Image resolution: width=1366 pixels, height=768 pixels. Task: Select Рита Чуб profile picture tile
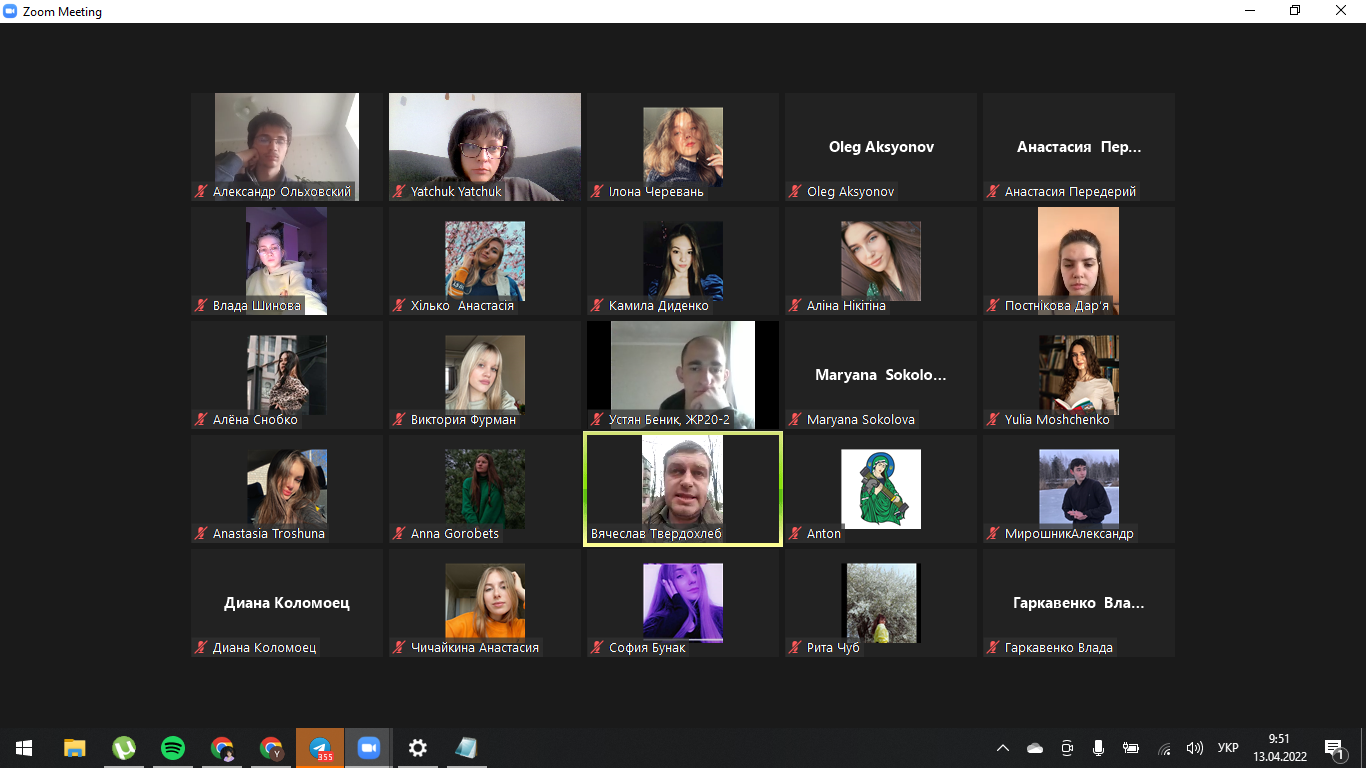881,603
